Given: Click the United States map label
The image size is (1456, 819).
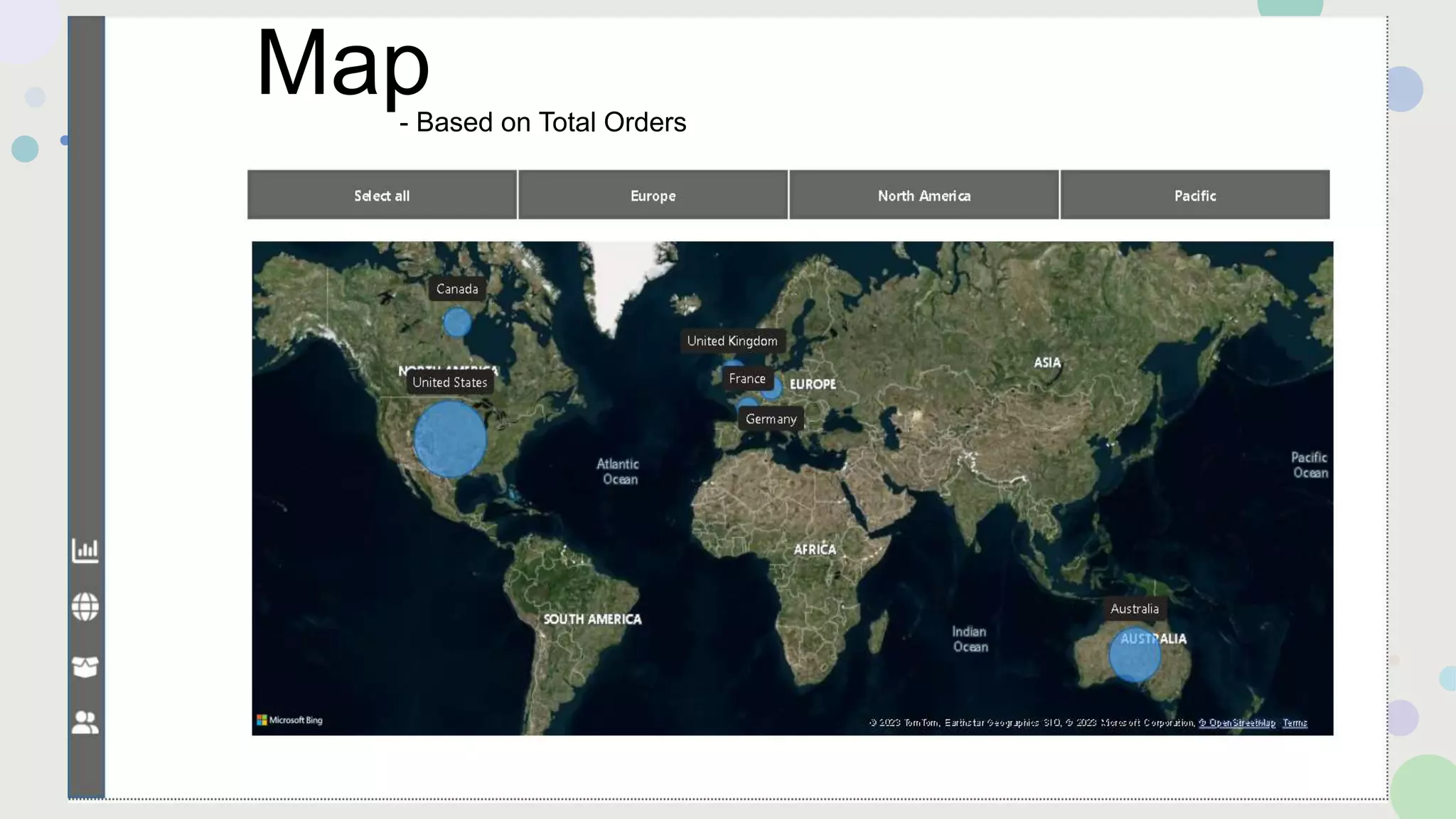Looking at the screenshot, I should (x=449, y=382).
